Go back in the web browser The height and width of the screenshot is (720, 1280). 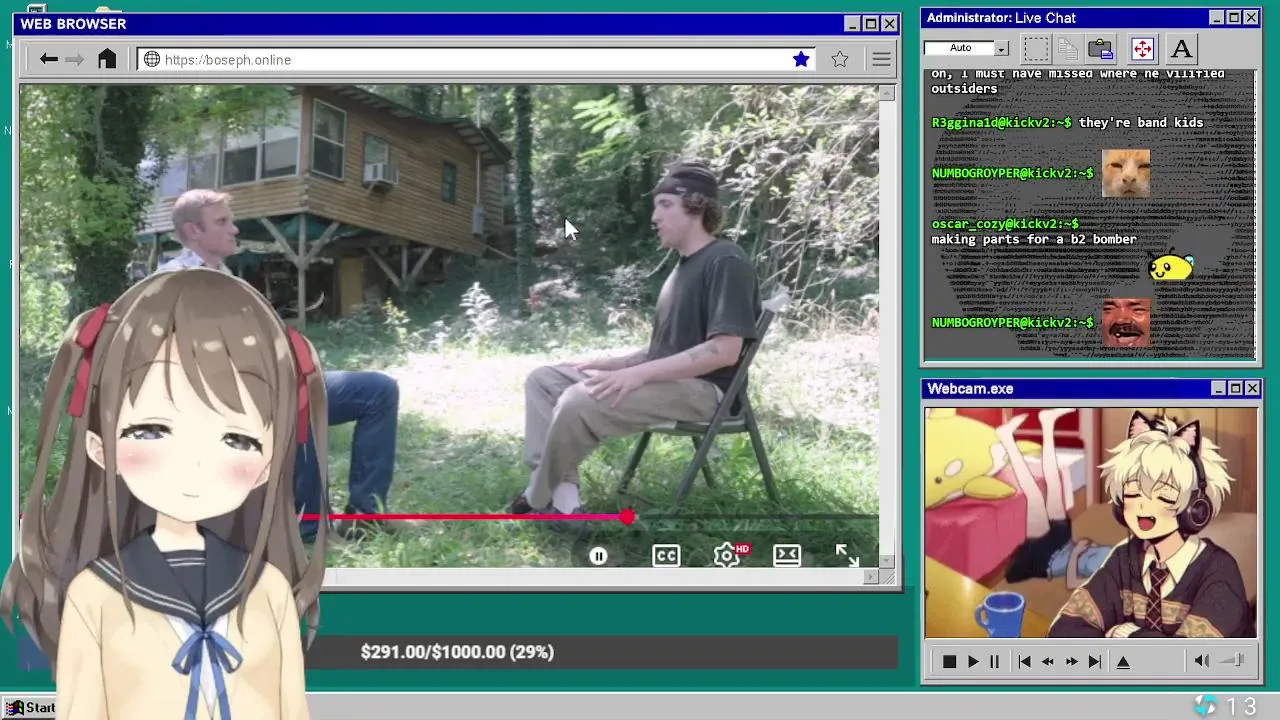pyautogui.click(x=48, y=60)
